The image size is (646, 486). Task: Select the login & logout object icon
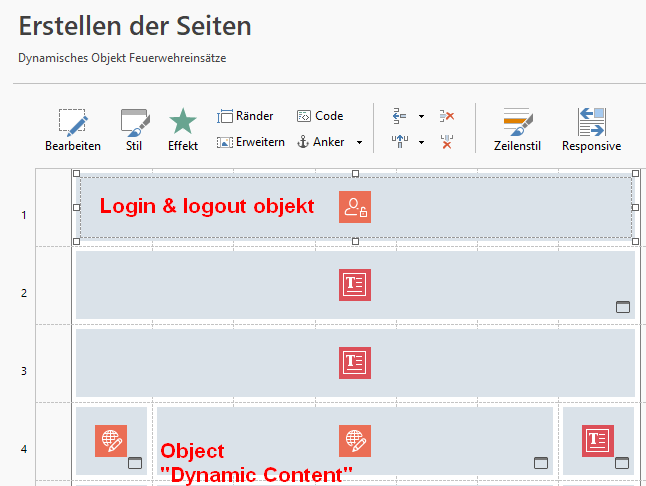tap(355, 207)
